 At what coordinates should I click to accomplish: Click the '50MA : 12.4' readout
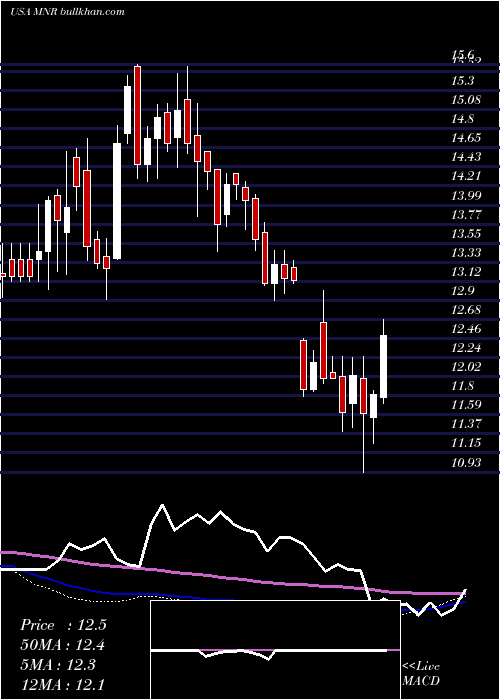[x=63, y=645]
